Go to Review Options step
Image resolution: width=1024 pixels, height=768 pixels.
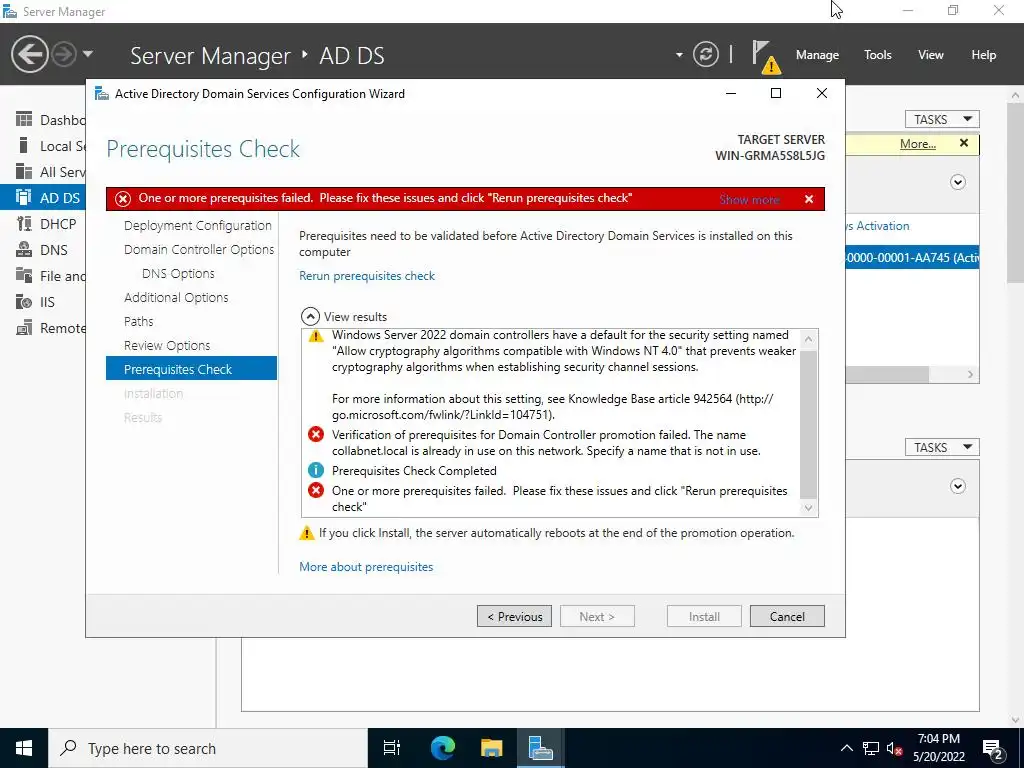coord(167,345)
